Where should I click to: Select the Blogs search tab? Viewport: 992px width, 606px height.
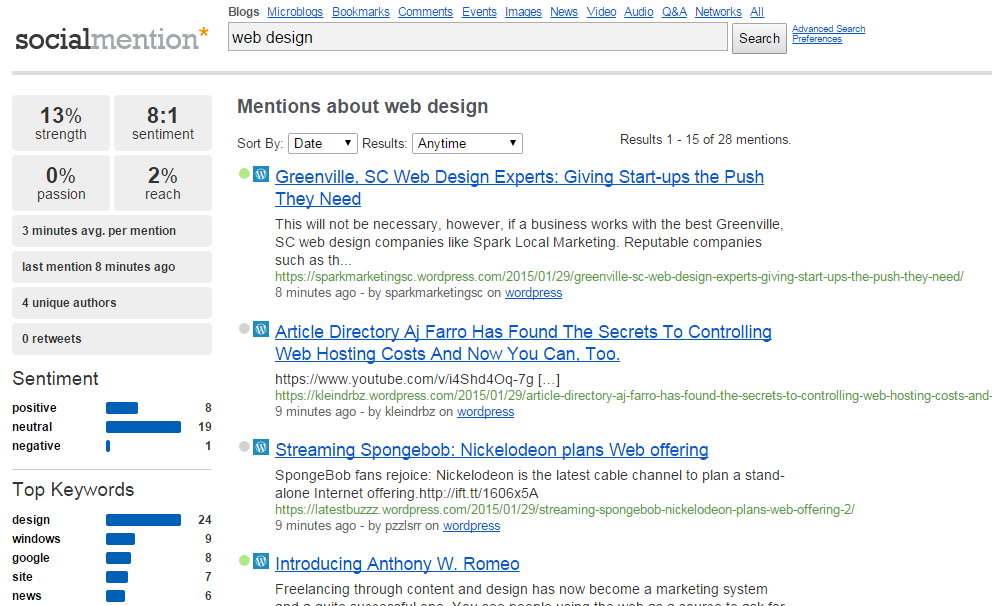pyautogui.click(x=244, y=11)
